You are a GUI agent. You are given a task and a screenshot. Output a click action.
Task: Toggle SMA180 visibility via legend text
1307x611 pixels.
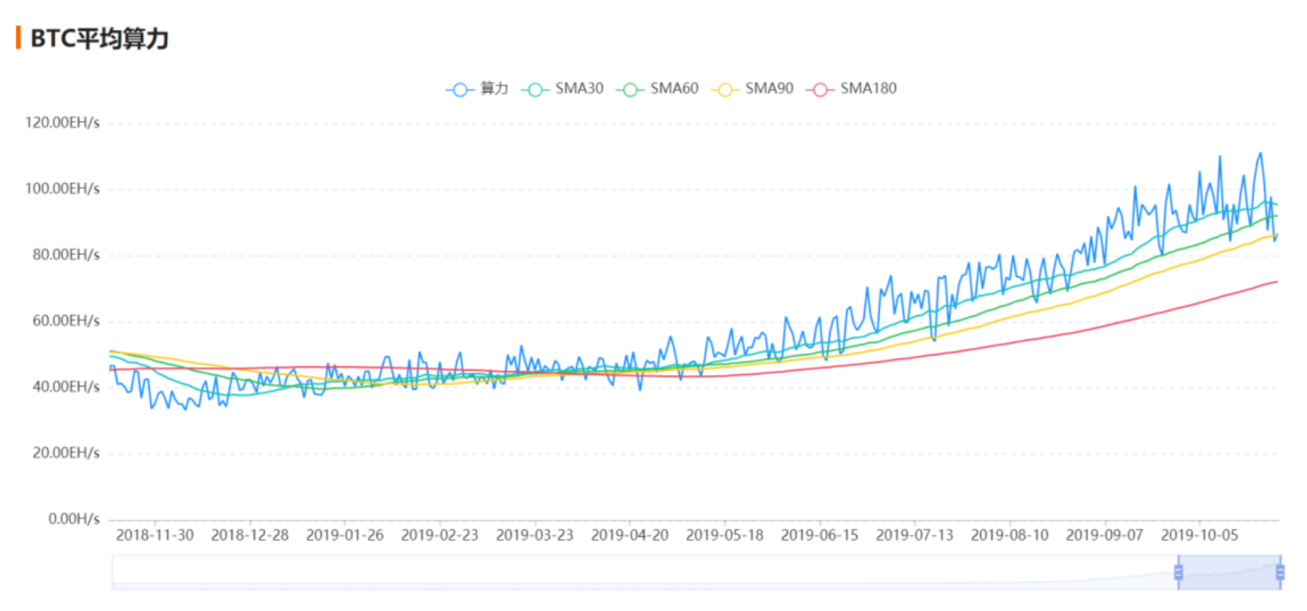868,89
